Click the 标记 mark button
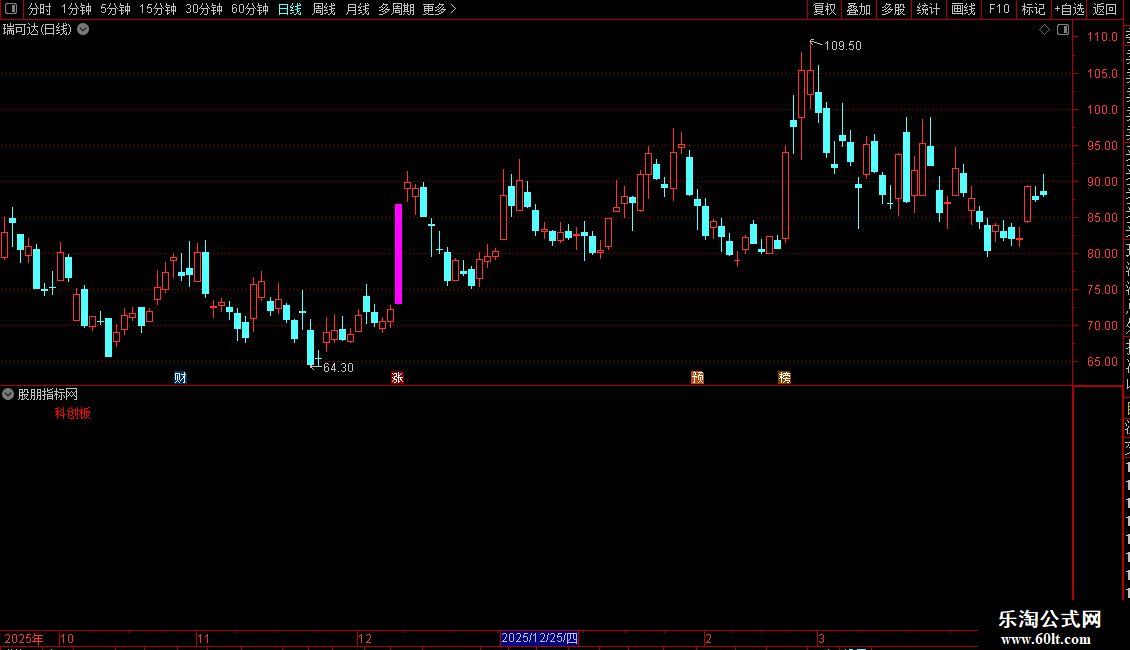The height and width of the screenshot is (650, 1130). [1033, 9]
